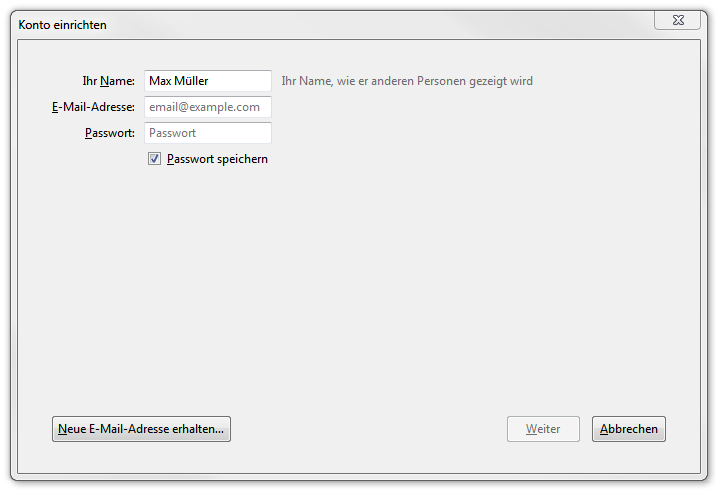
Task: Click the Passwort label beside the field
Action: [x=110, y=133]
